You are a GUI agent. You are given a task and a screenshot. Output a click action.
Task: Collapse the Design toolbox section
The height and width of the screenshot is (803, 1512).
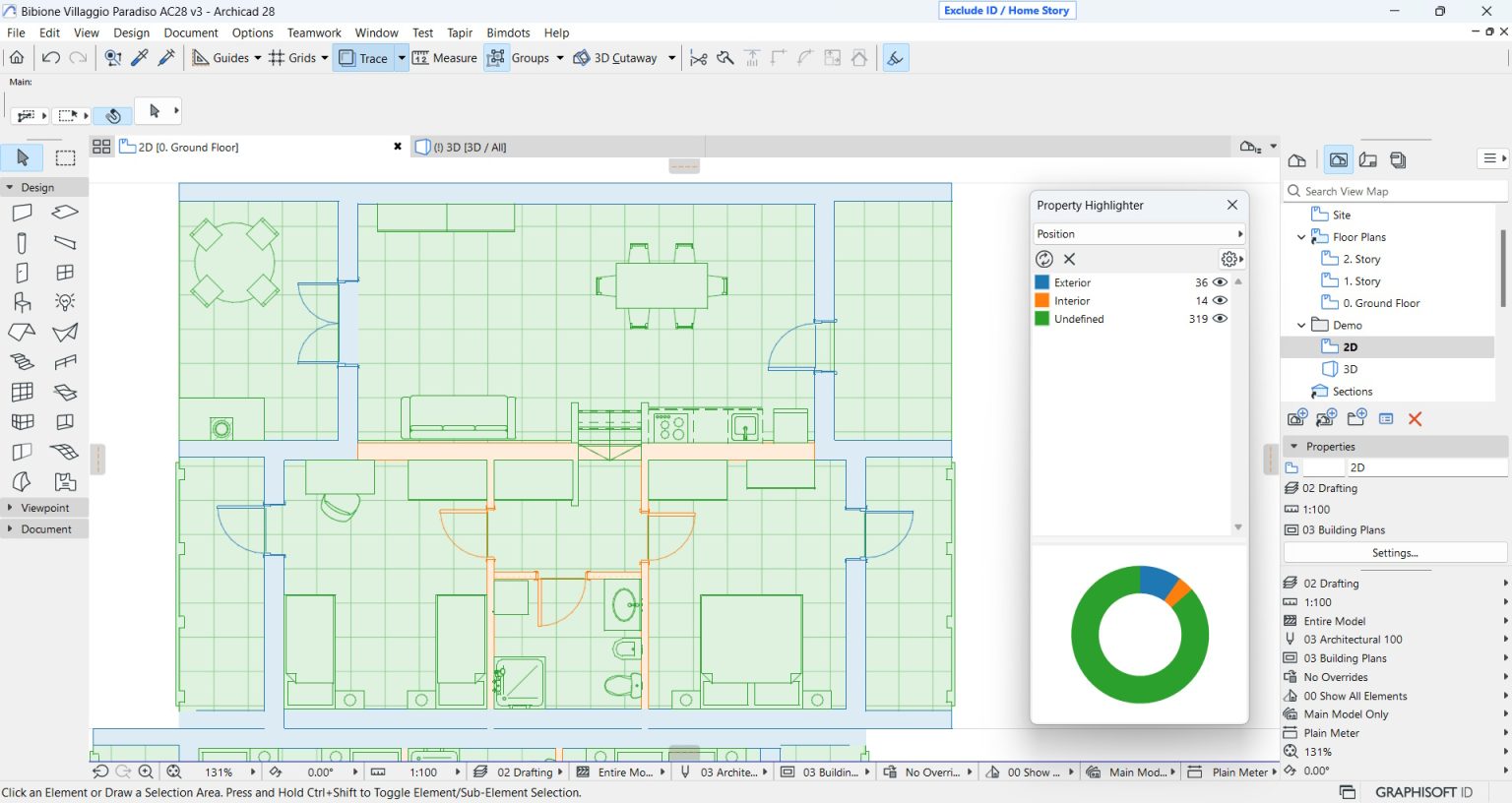[10, 187]
